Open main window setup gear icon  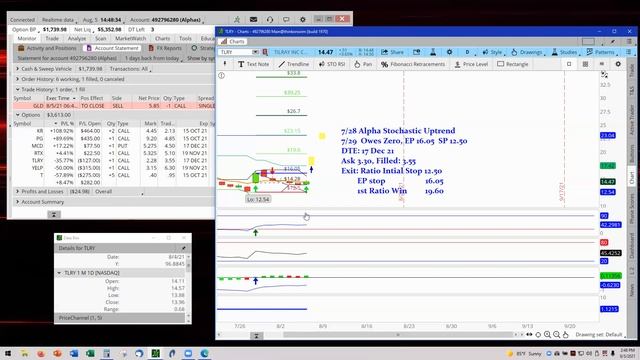pos(302,19)
